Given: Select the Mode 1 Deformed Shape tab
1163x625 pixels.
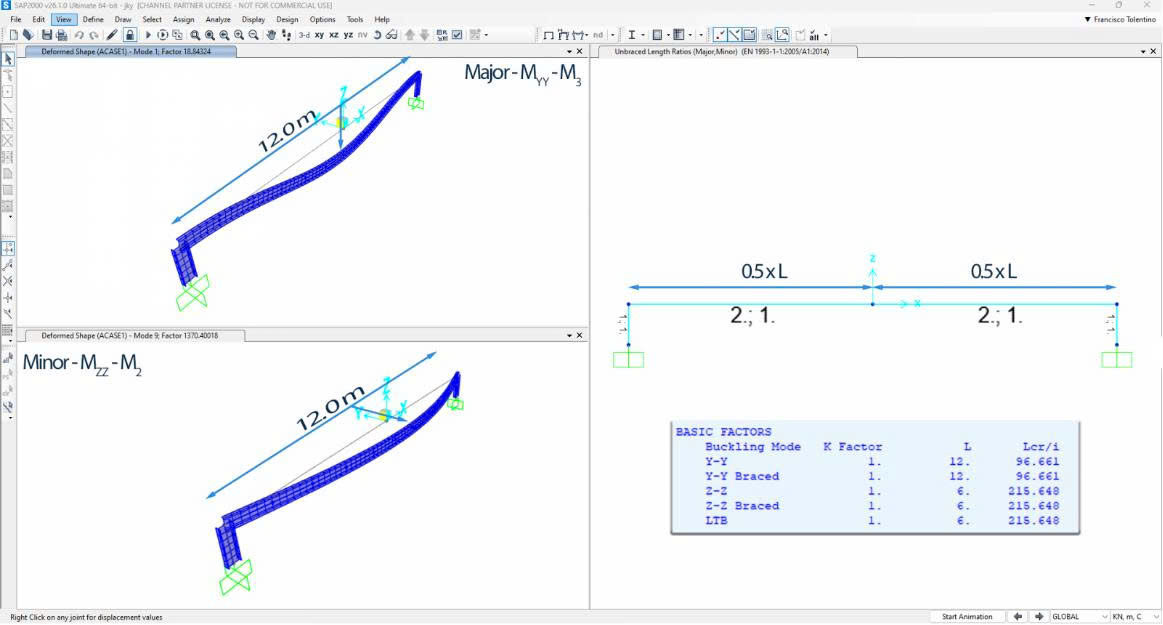Looking at the screenshot, I should point(131,51).
